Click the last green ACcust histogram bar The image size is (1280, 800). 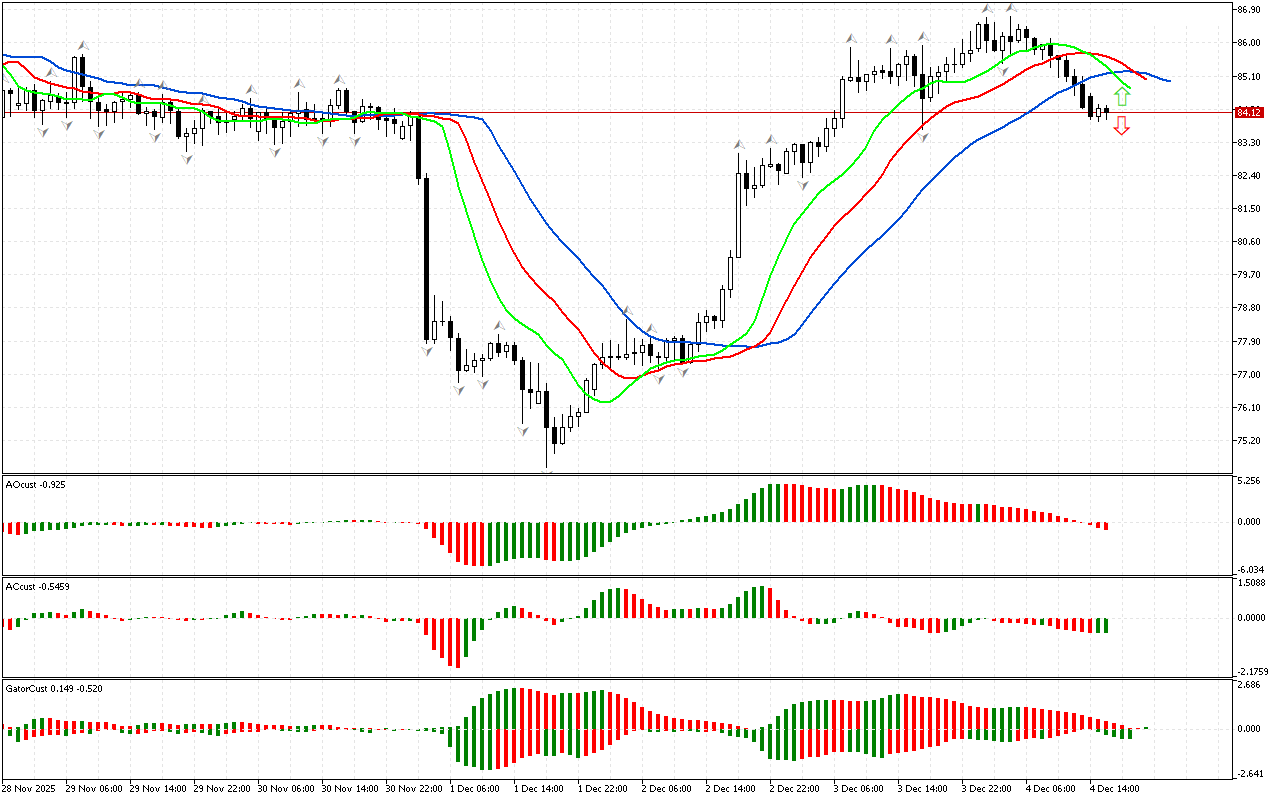pyautogui.click(x=1106, y=625)
